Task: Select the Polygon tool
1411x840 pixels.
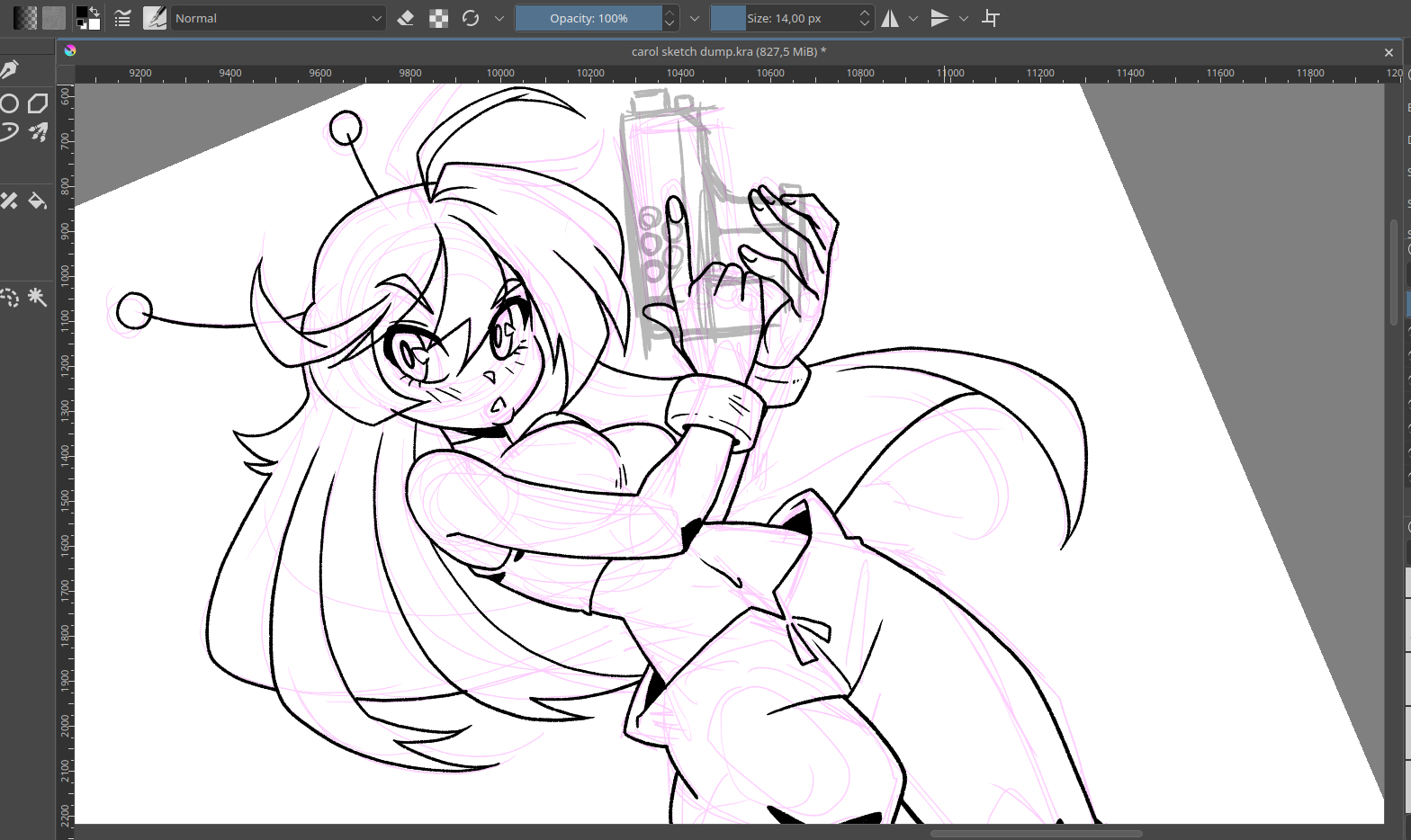Action: point(37,103)
